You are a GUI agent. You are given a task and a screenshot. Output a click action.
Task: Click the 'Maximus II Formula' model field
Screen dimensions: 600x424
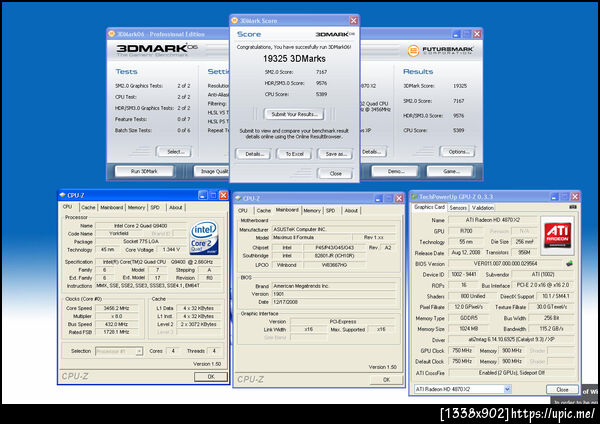[311, 237]
